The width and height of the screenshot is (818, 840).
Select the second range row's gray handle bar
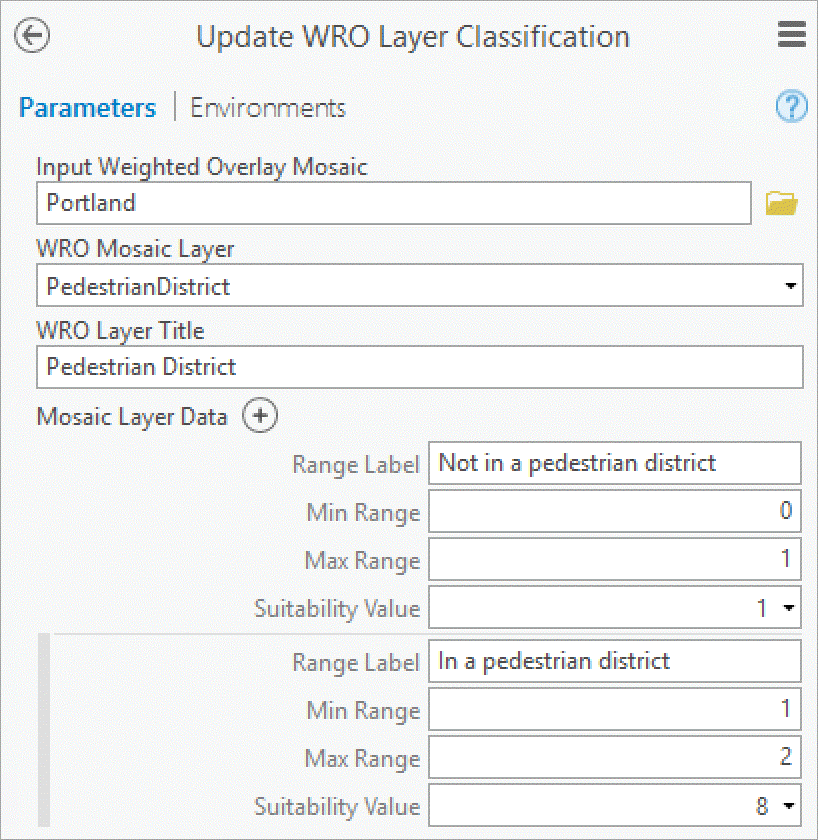44,731
